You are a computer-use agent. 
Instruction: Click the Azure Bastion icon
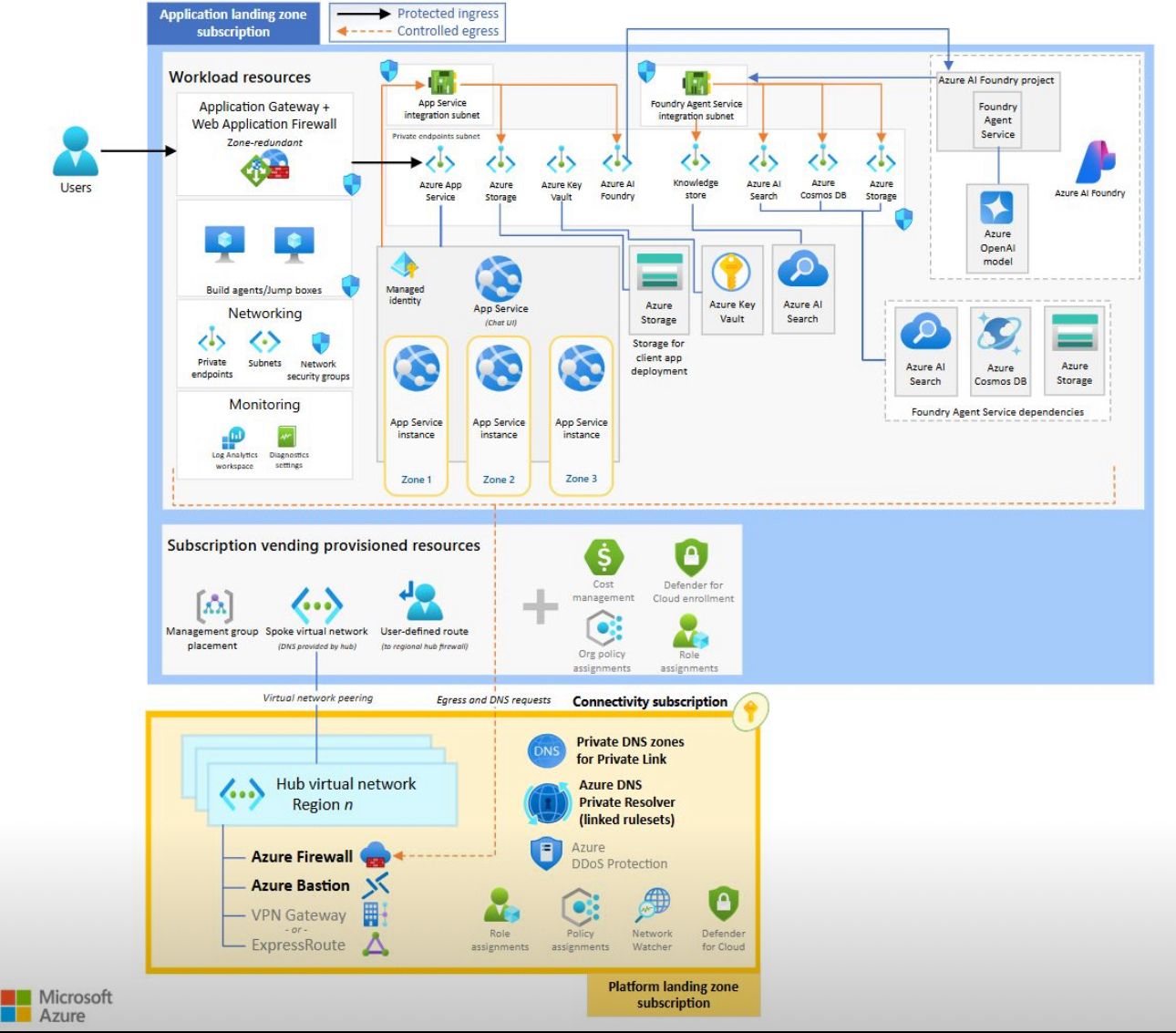pyautogui.click(x=376, y=884)
